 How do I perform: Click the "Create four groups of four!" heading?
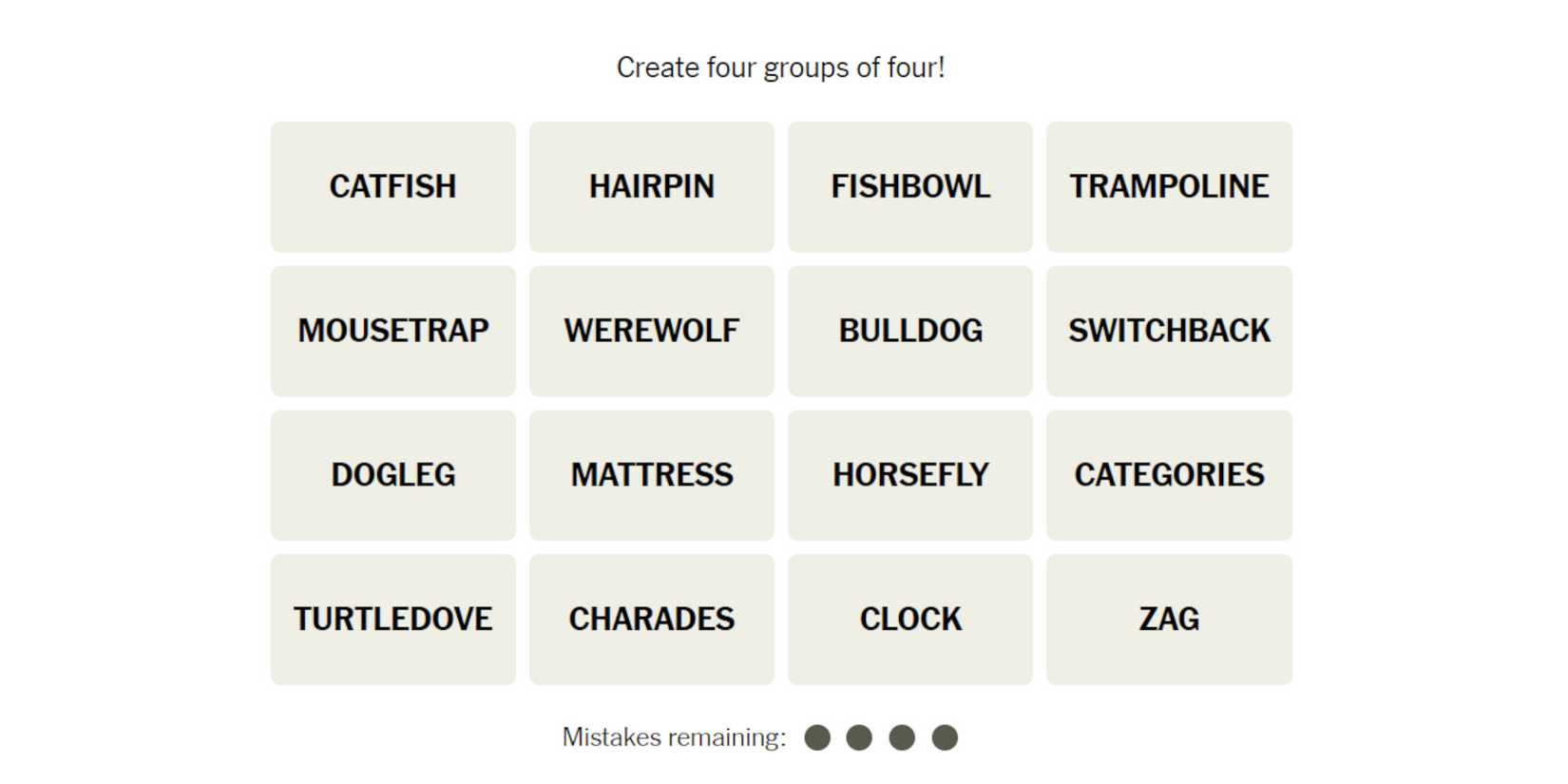(x=780, y=67)
